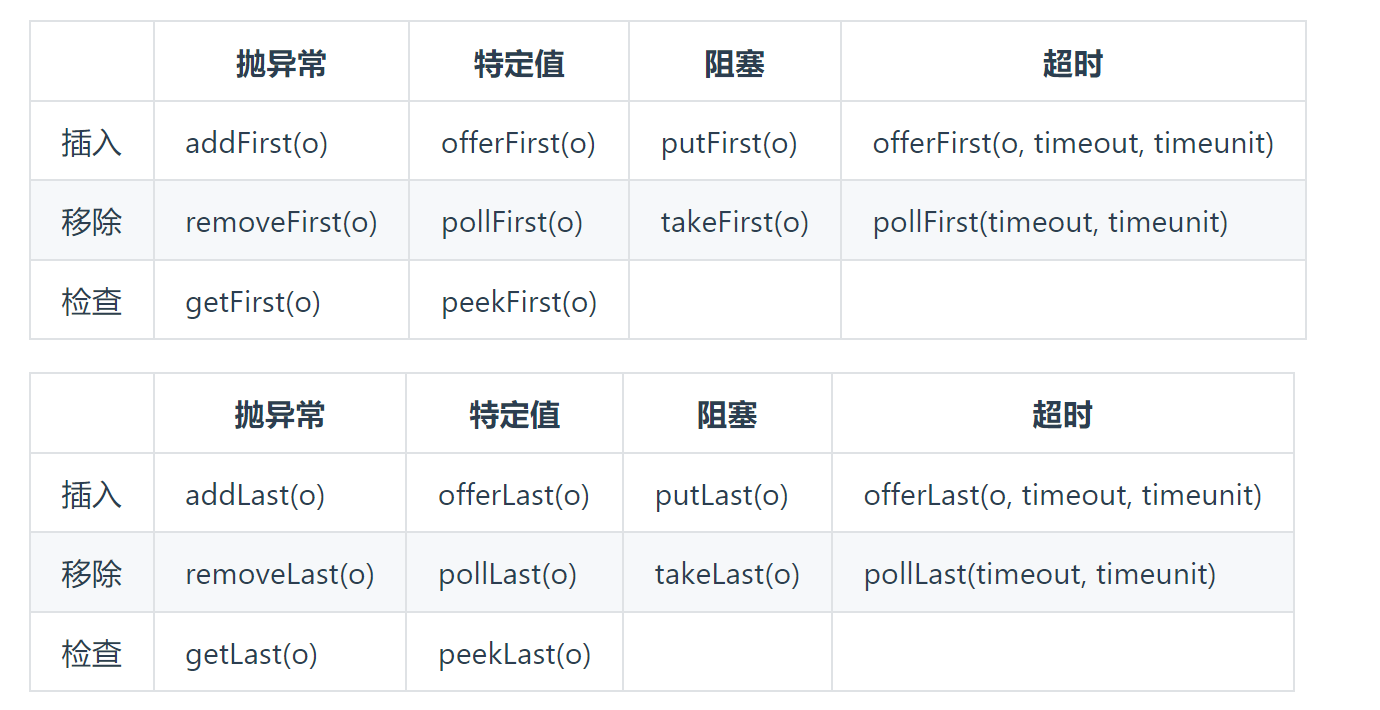Image resolution: width=1380 pixels, height=710 pixels.
Task: Click pollFirst(timeout, timeunit) text
Action: click(x=1050, y=222)
